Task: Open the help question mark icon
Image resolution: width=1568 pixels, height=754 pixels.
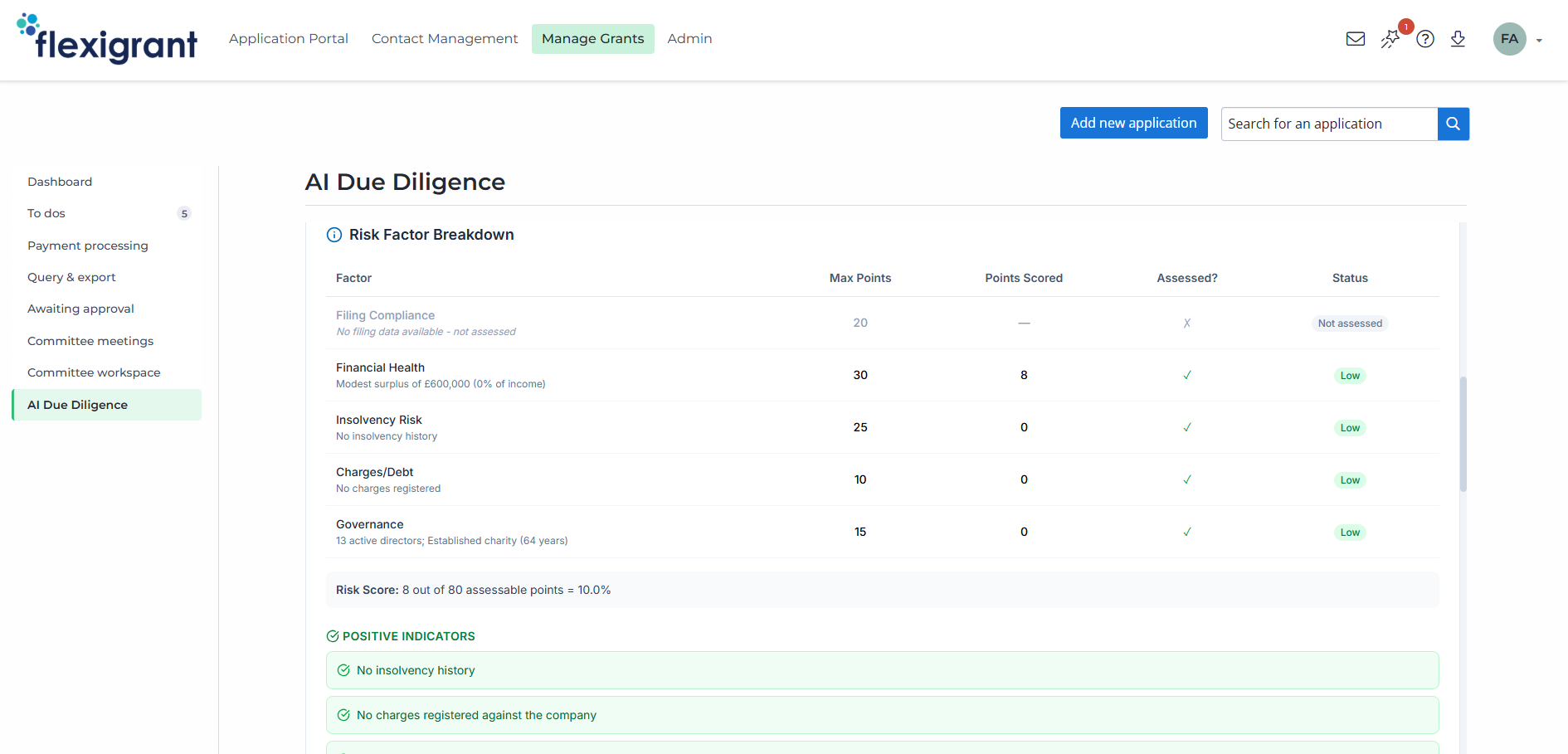Action: [1425, 39]
